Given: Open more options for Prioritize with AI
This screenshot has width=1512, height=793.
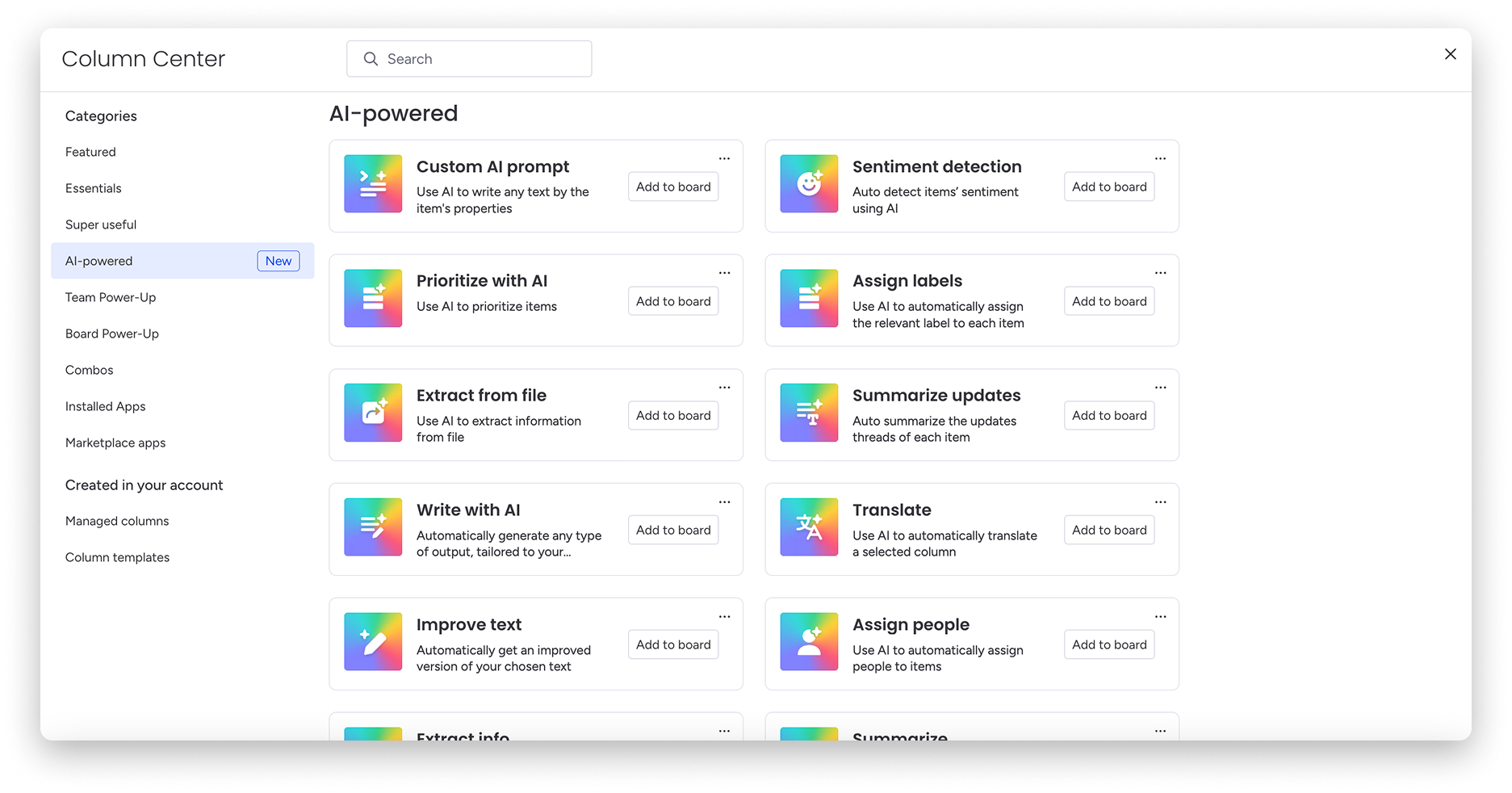Looking at the screenshot, I should 724,273.
